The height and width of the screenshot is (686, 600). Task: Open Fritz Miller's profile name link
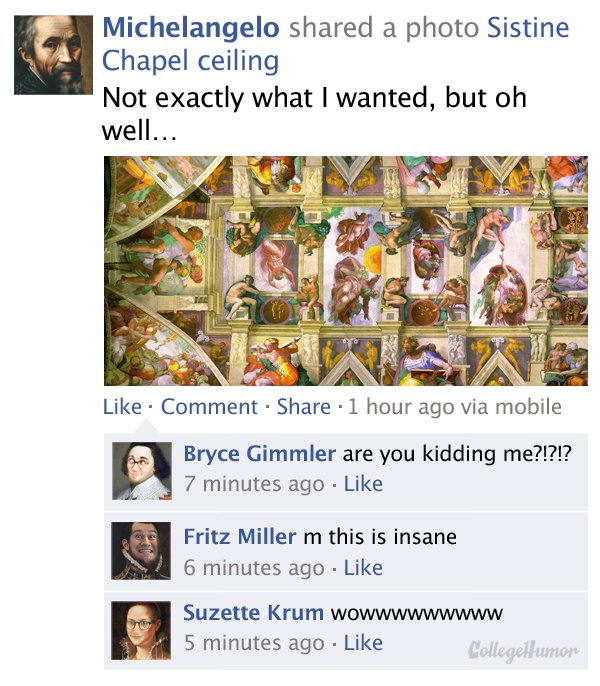coord(239,537)
